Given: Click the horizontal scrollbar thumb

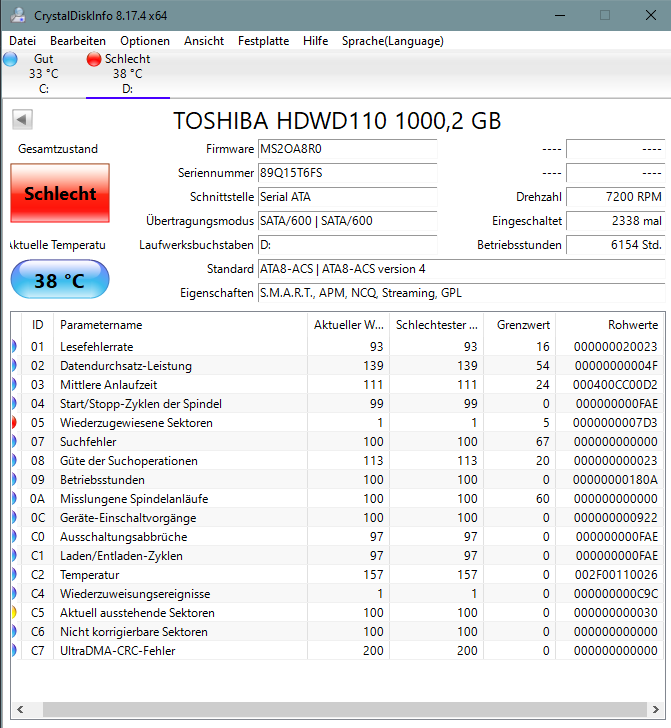Looking at the screenshot, I should coord(345,709).
